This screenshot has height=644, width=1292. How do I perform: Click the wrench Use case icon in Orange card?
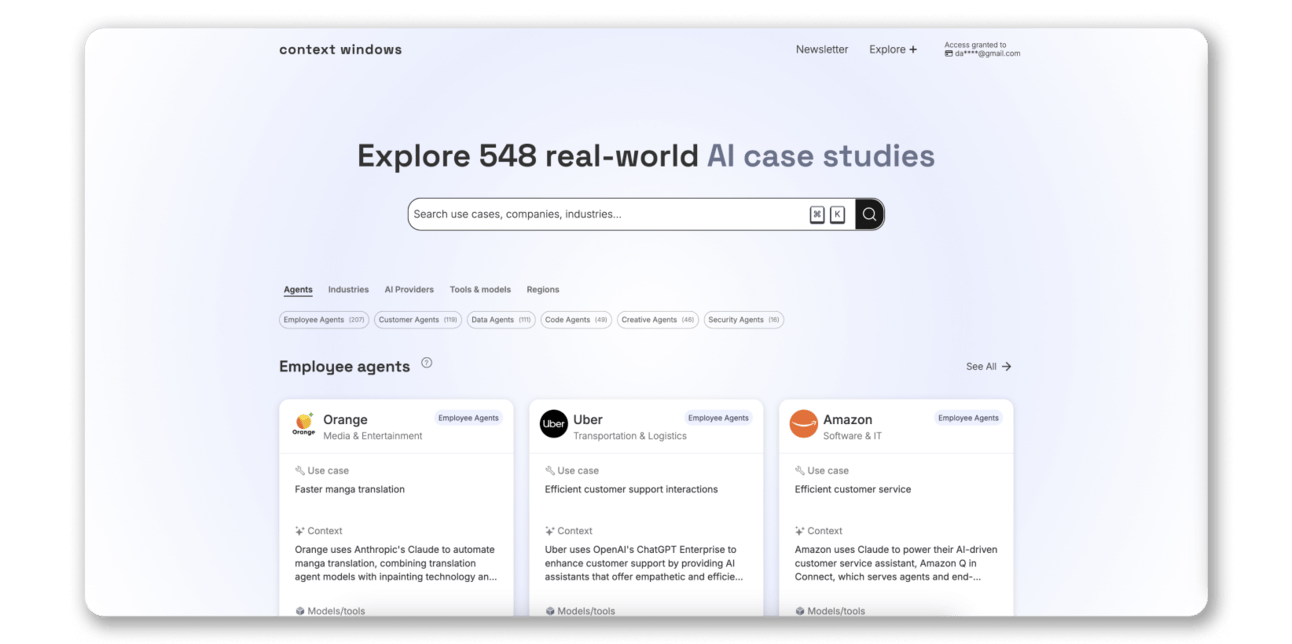click(x=300, y=470)
